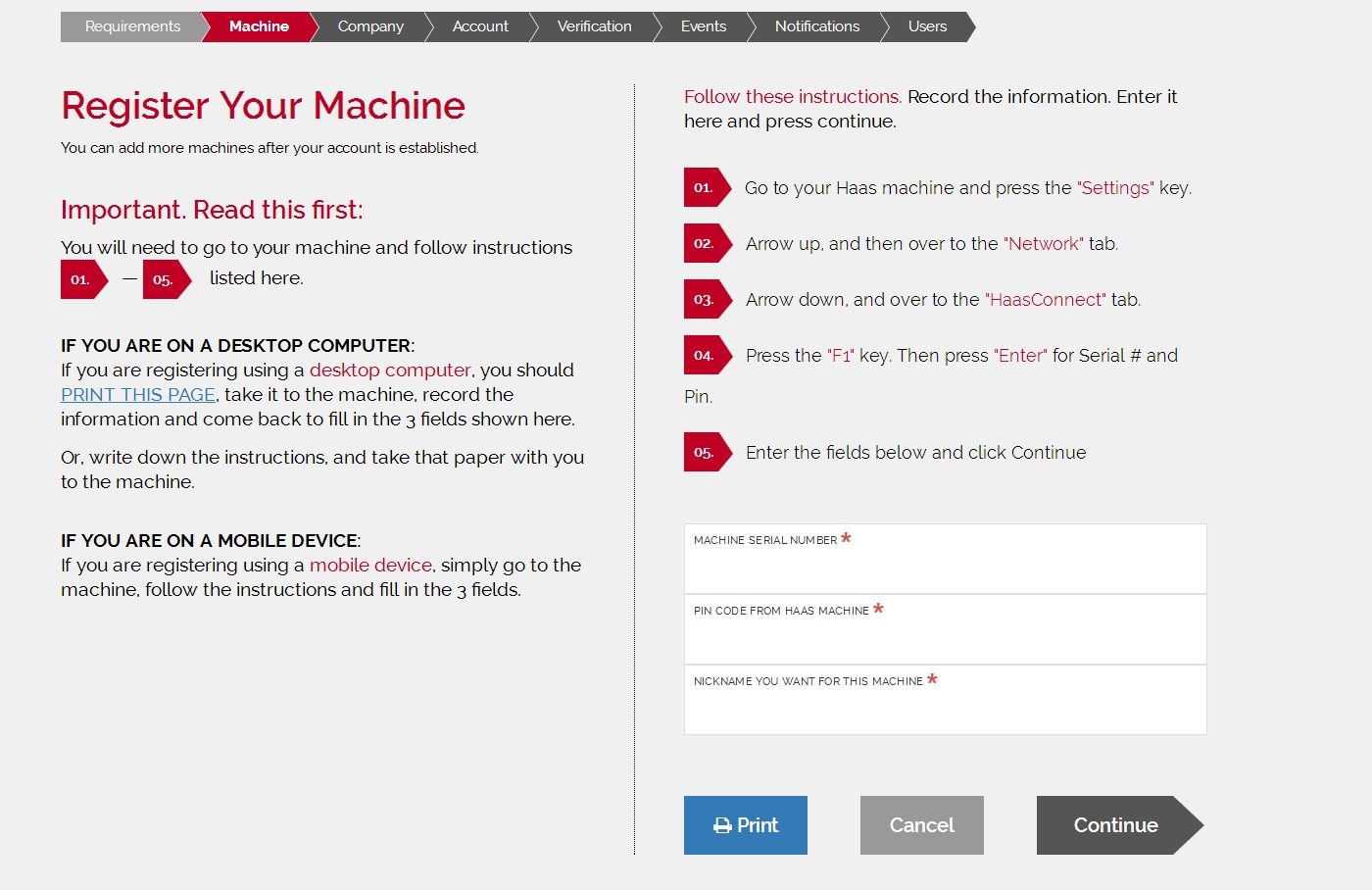Click the "Settings" red word

coord(1115,187)
